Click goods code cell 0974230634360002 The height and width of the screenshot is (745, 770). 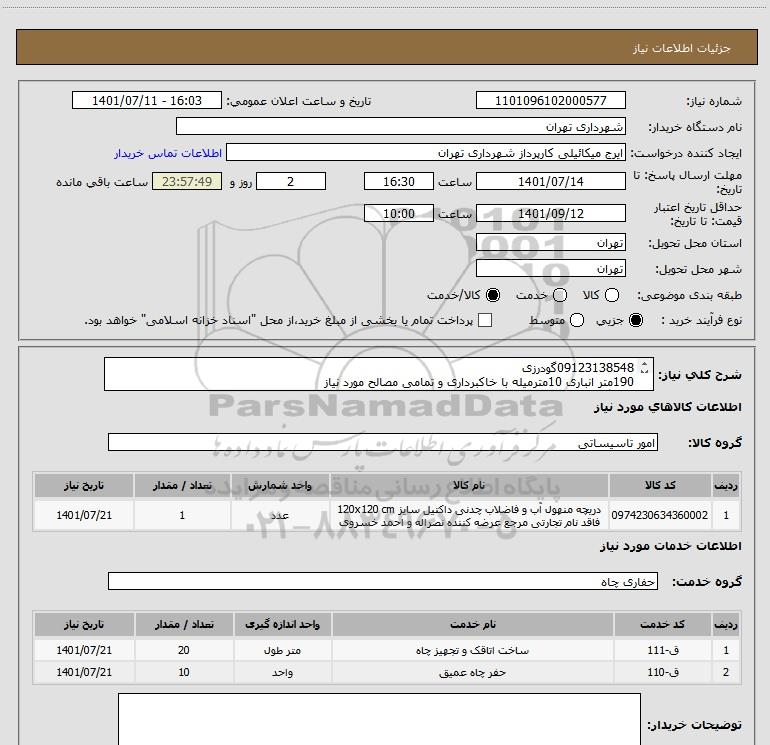point(660,515)
